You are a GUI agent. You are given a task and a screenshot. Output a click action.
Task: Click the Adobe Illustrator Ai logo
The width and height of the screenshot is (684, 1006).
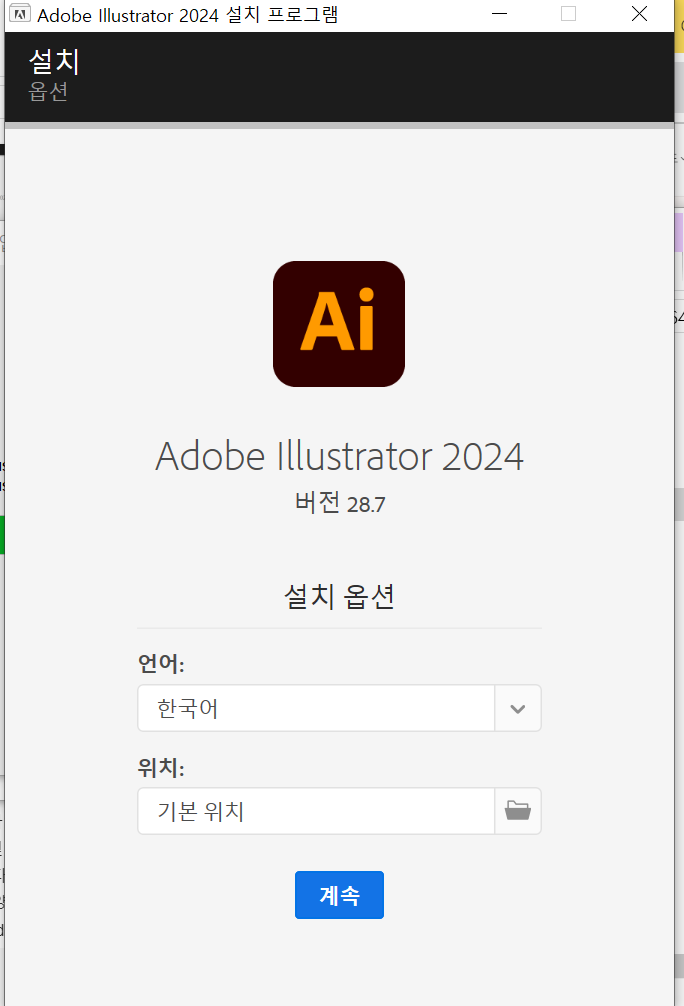point(339,323)
